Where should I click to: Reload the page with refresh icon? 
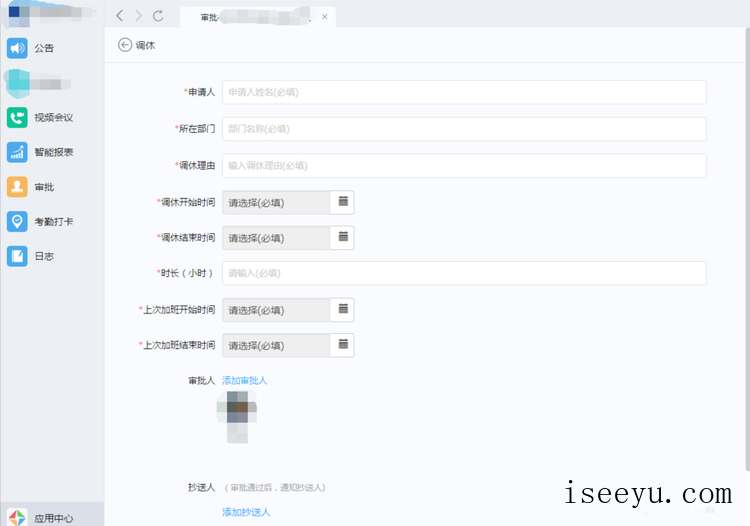158,16
